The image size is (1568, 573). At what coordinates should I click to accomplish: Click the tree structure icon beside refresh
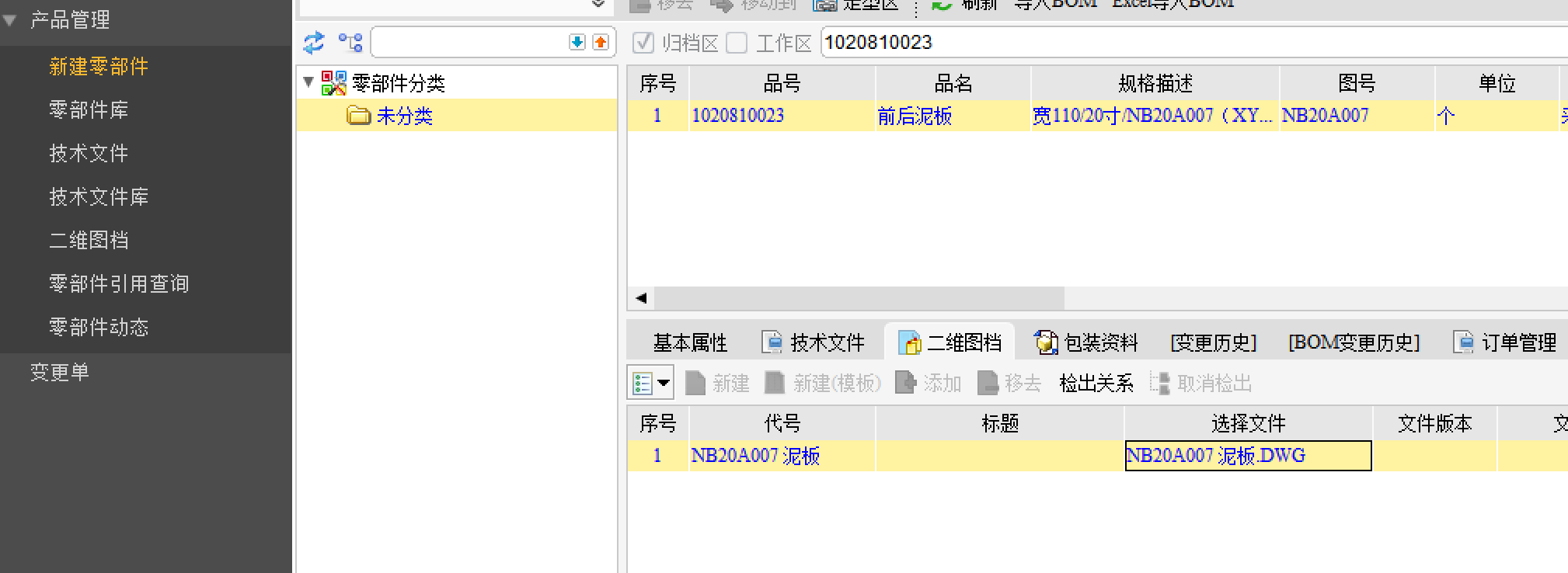(350, 43)
